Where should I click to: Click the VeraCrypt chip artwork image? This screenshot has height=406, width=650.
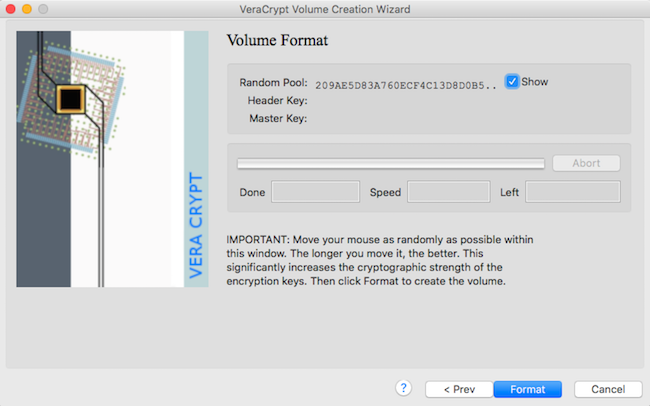(112, 159)
